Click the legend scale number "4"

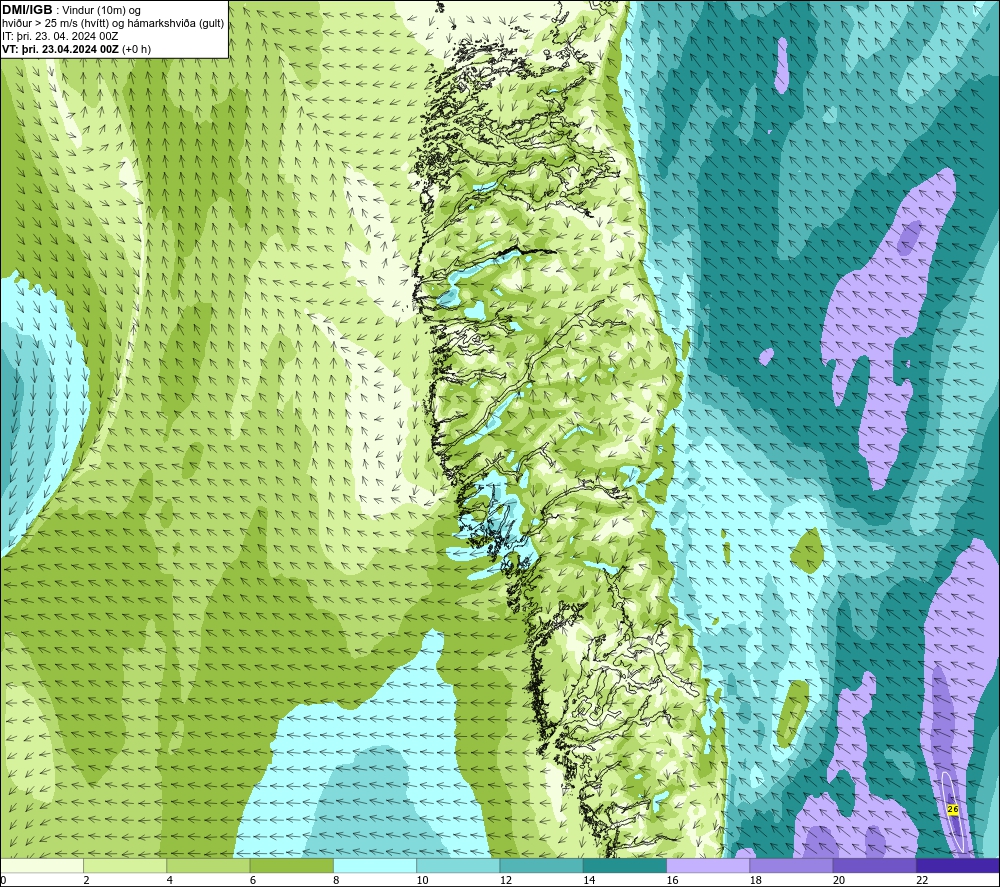170,880
